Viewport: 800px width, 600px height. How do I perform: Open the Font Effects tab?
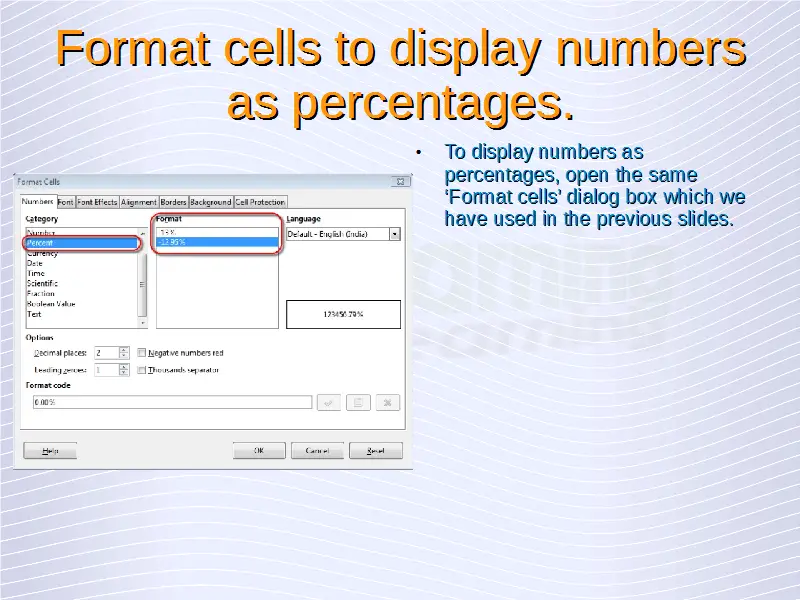[x=97, y=202]
